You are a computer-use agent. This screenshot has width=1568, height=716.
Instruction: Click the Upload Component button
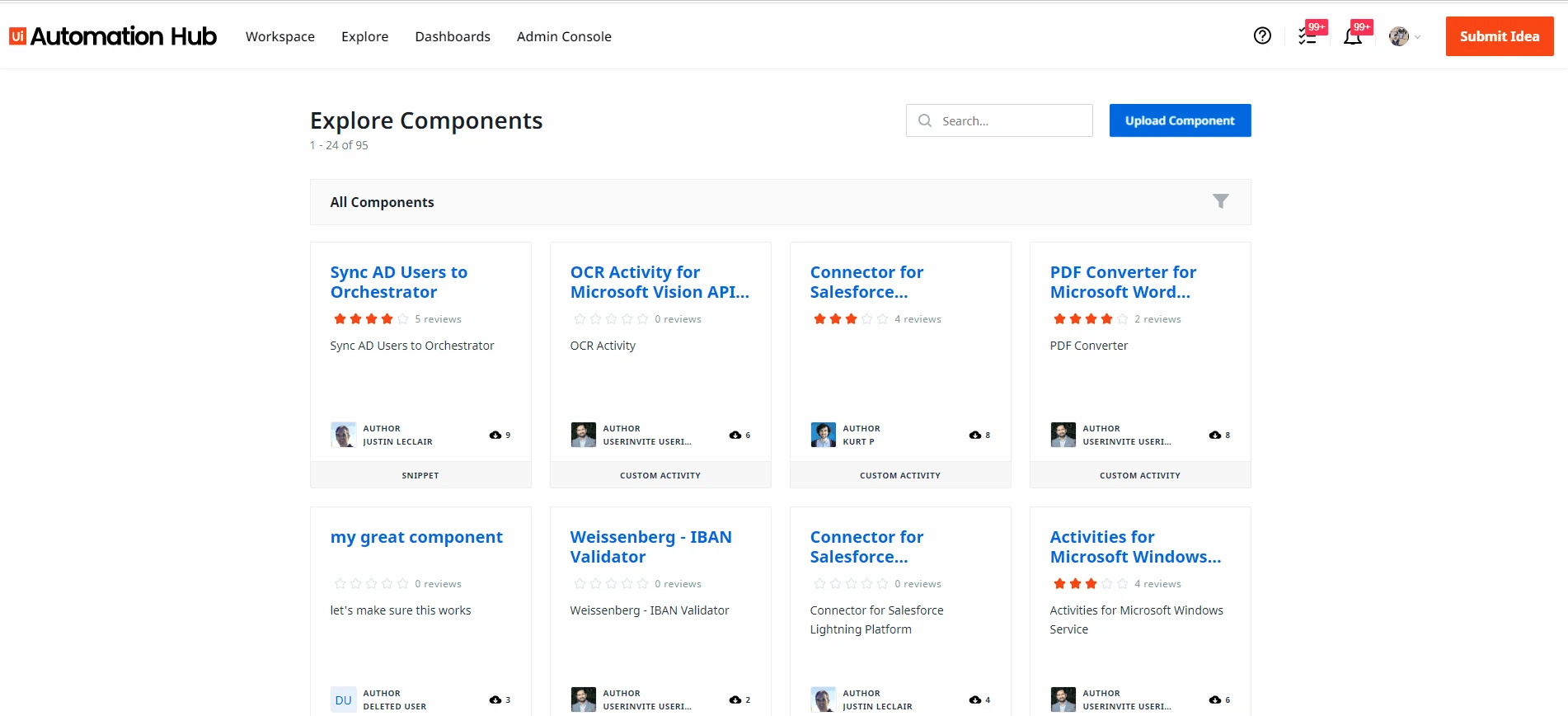tap(1180, 120)
